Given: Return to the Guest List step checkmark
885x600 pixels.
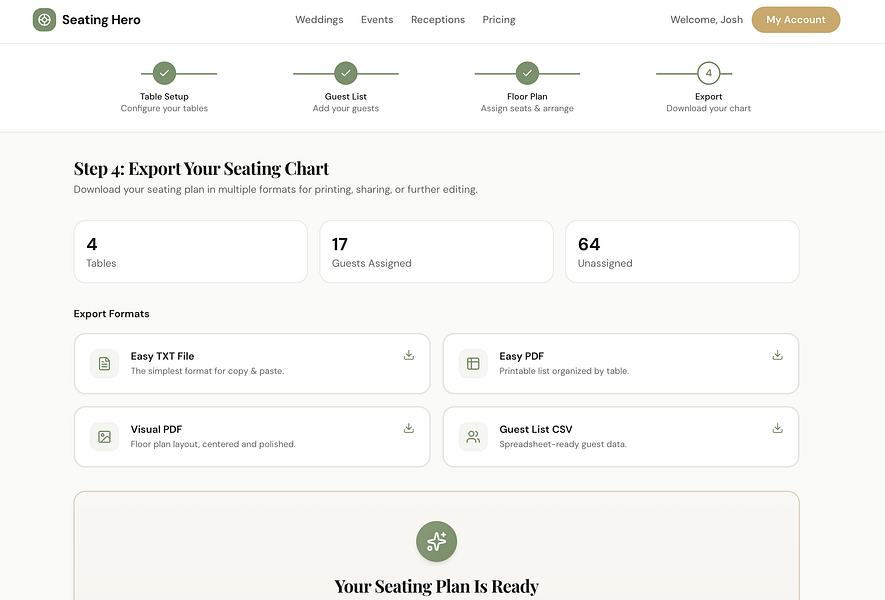Looking at the screenshot, I should (x=346, y=73).
